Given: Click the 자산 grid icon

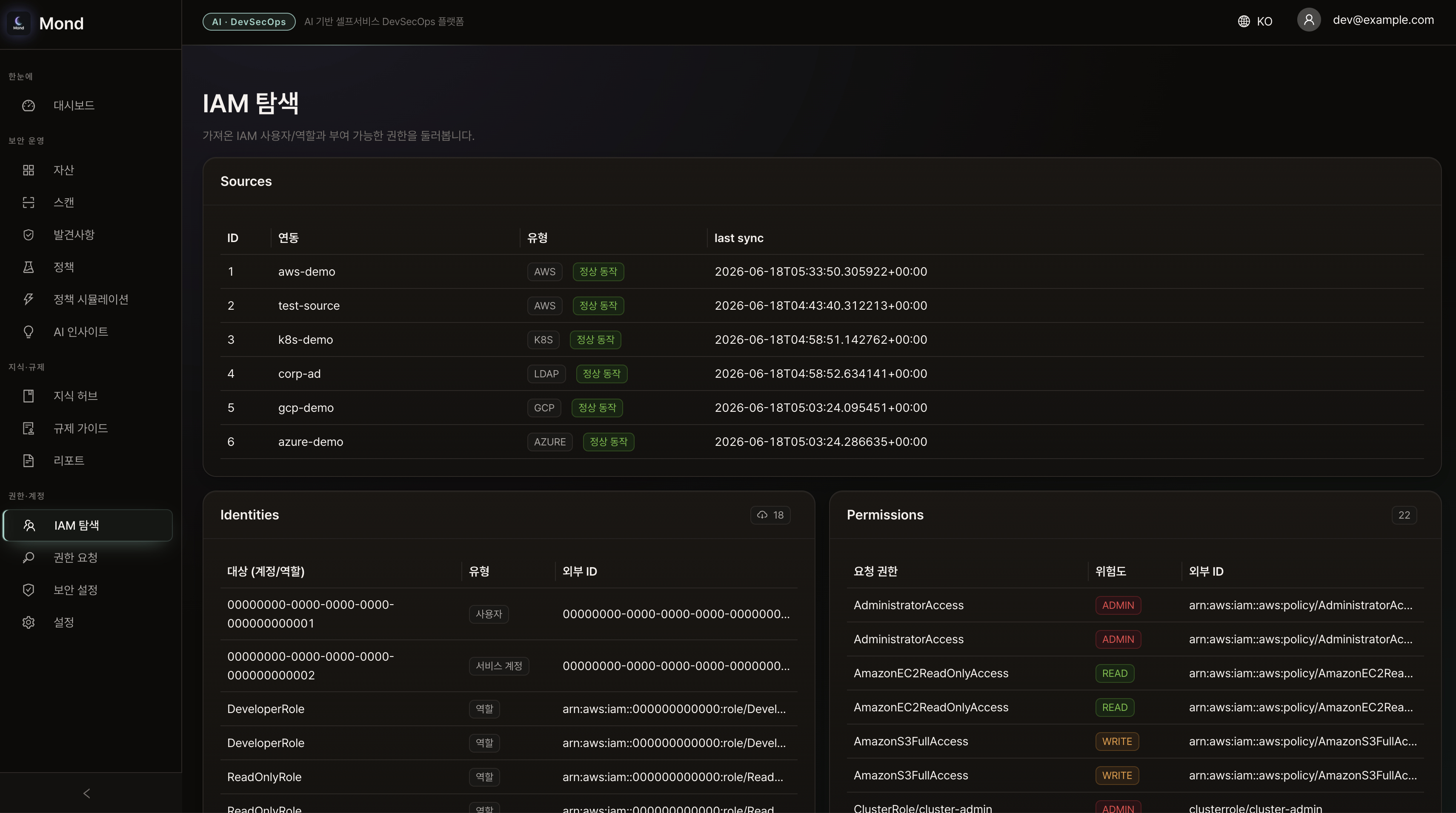Looking at the screenshot, I should coord(28,170).
